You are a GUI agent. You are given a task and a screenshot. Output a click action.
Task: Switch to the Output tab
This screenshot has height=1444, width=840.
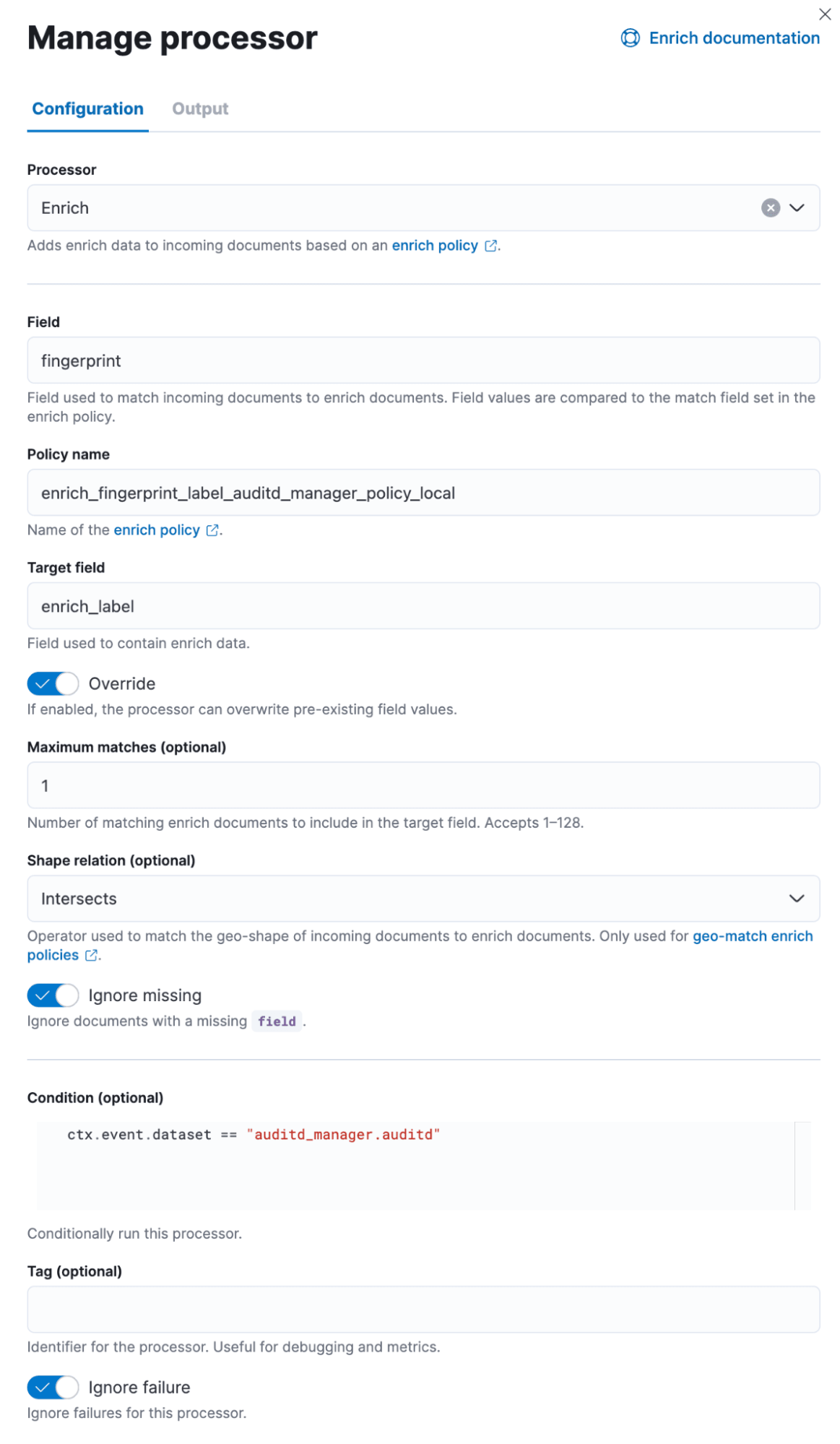tap(200, 109)
